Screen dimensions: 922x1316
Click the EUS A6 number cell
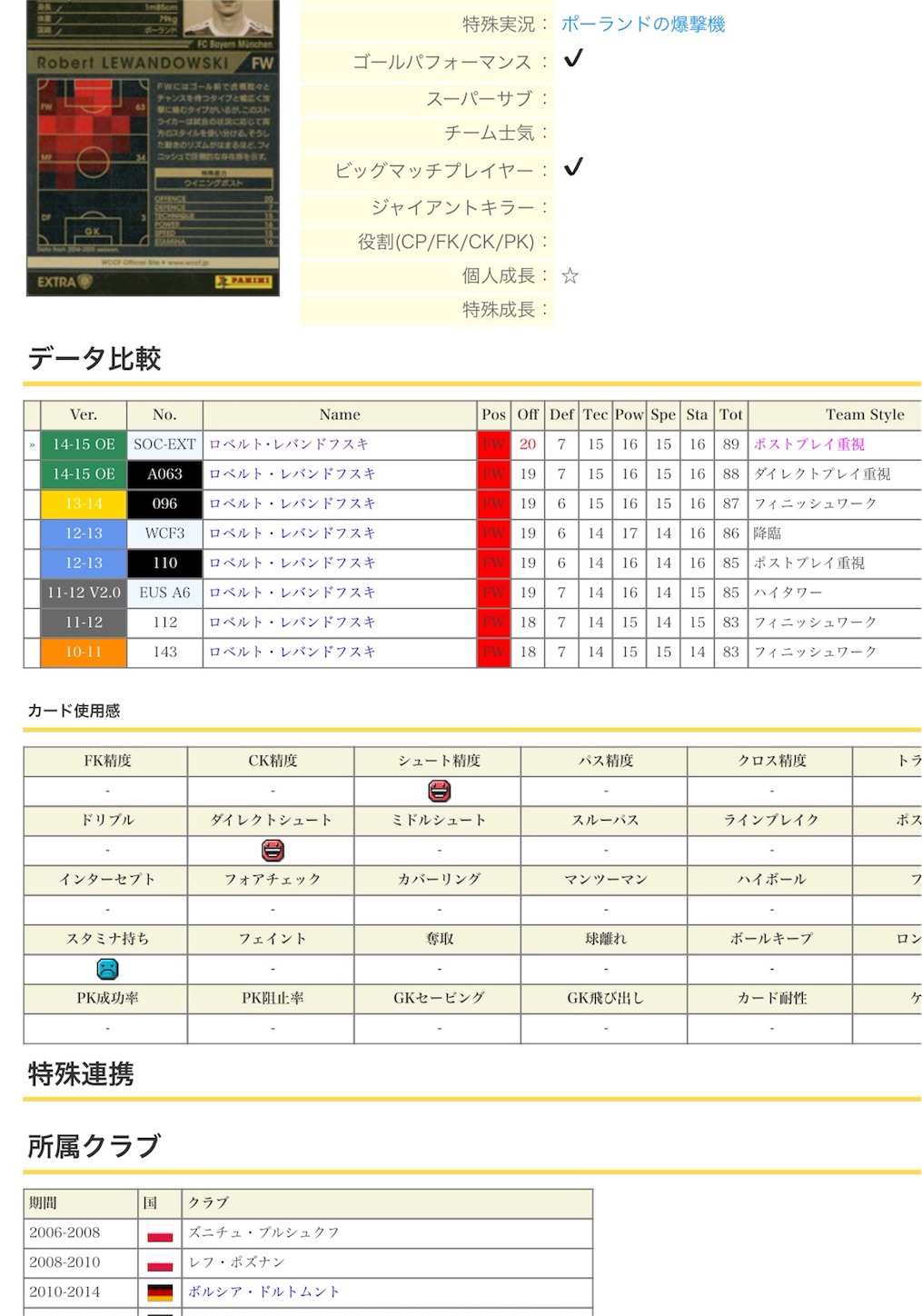click(x=164, y=593)
